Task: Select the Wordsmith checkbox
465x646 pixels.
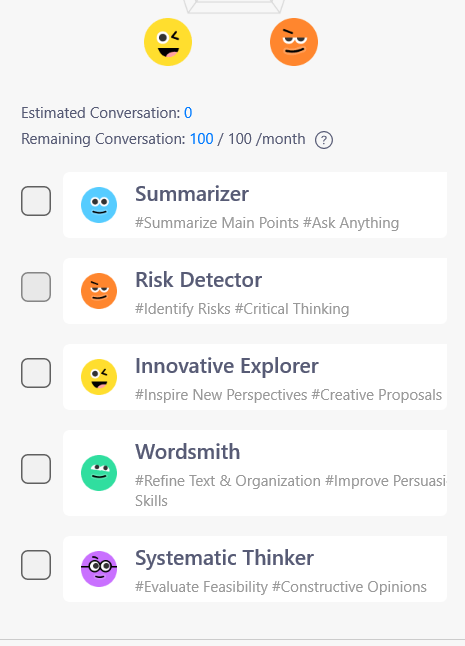Action: tap(36, 469)
